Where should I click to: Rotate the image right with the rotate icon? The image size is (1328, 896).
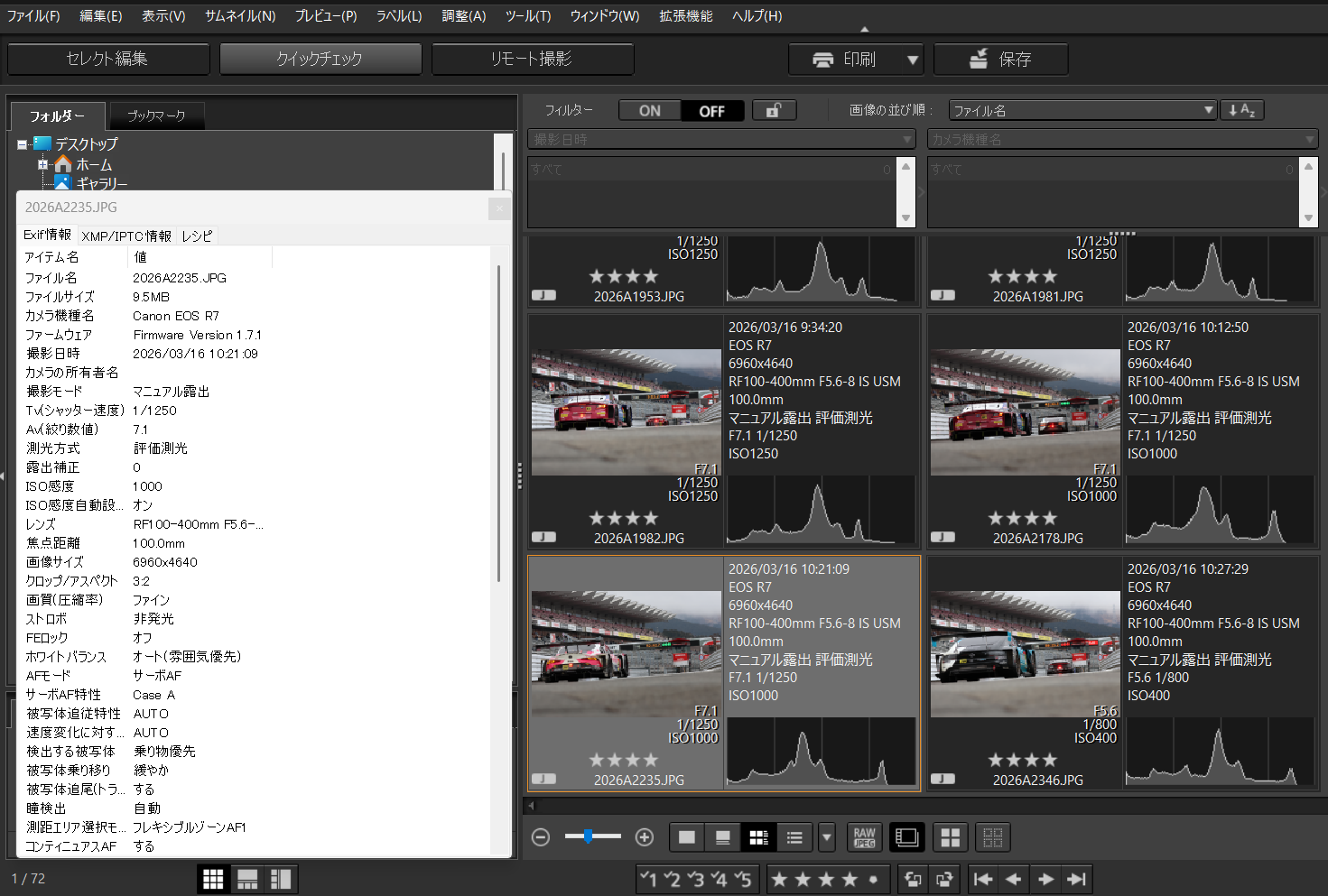944,879
